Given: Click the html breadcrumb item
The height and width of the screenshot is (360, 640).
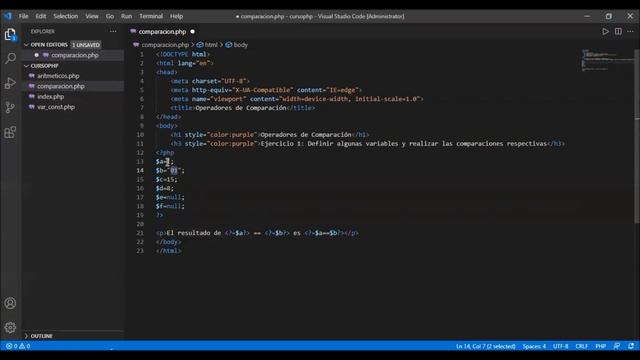Looking at the screenshot, I should click(207, 45).
